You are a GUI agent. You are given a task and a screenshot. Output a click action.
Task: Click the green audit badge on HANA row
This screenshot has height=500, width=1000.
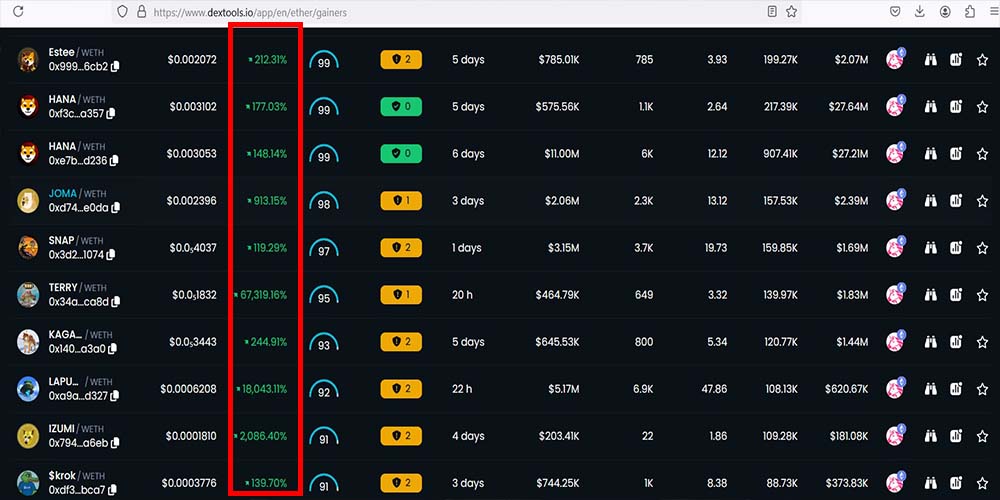(401, 107)
